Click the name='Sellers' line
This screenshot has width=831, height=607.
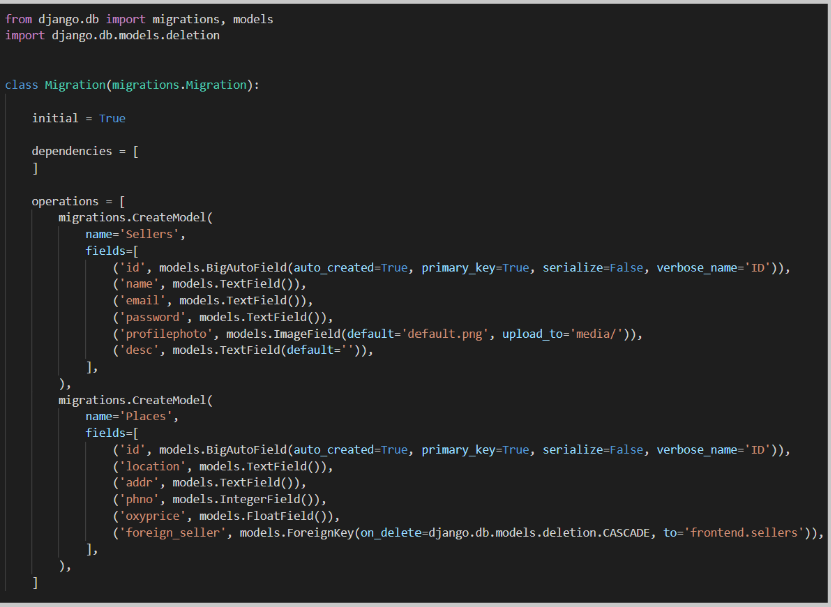[x=135, y=234]
